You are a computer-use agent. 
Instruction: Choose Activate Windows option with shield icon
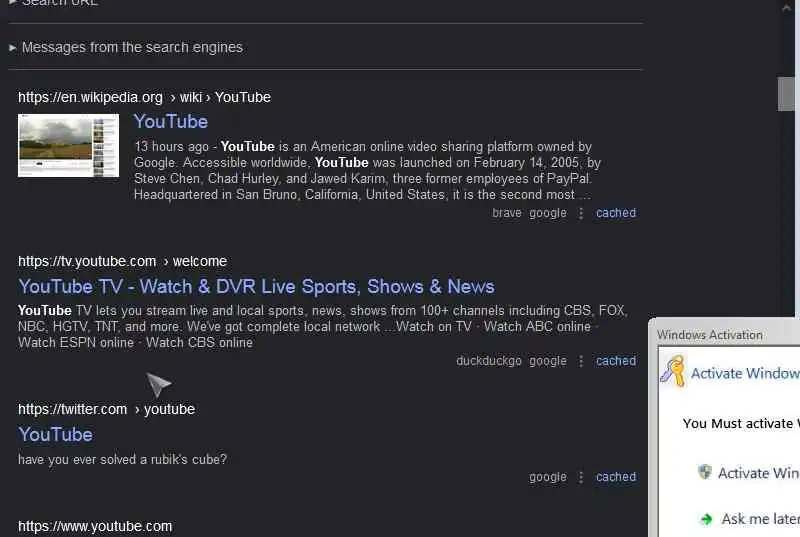coord(748,473)
